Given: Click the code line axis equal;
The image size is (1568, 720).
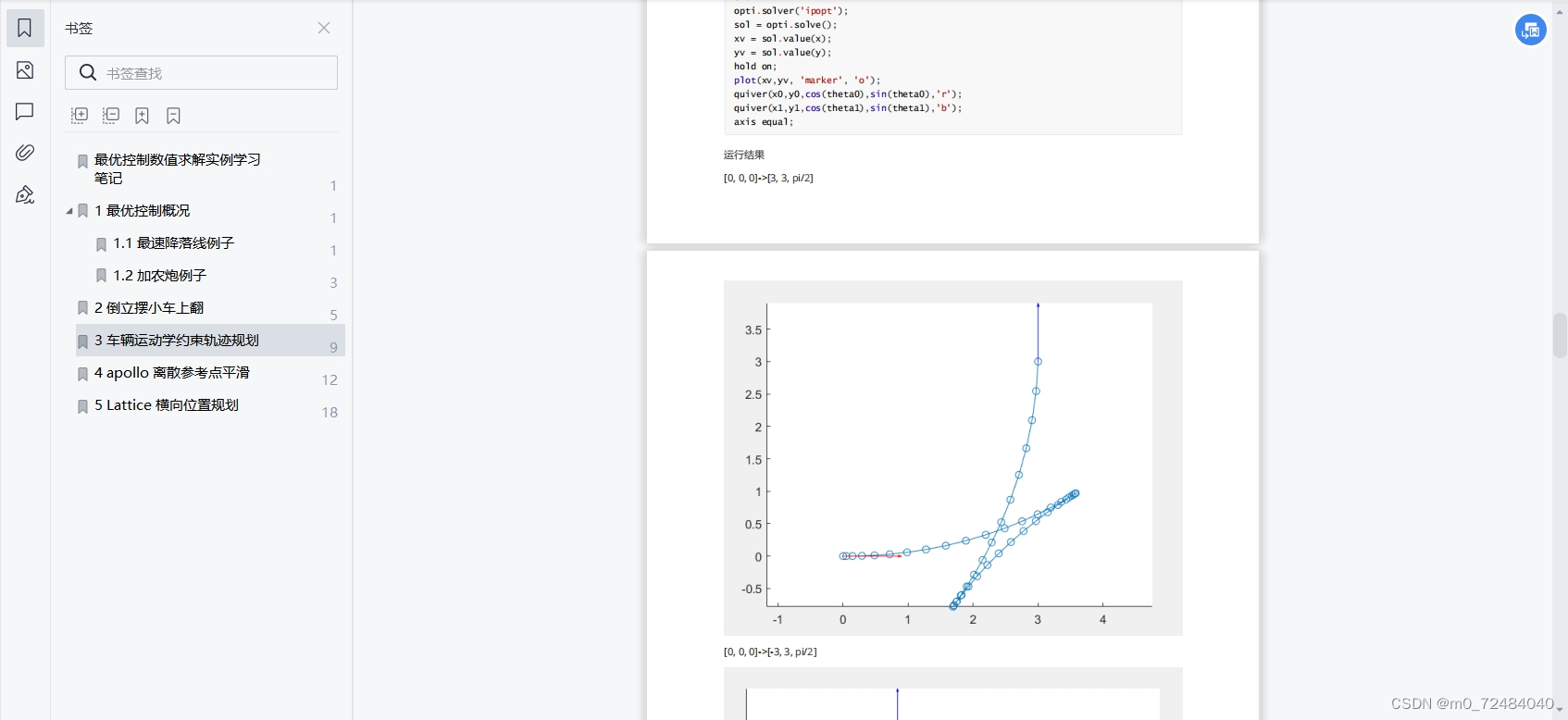Looking at the screenshot, I should [x=764, y=122].
